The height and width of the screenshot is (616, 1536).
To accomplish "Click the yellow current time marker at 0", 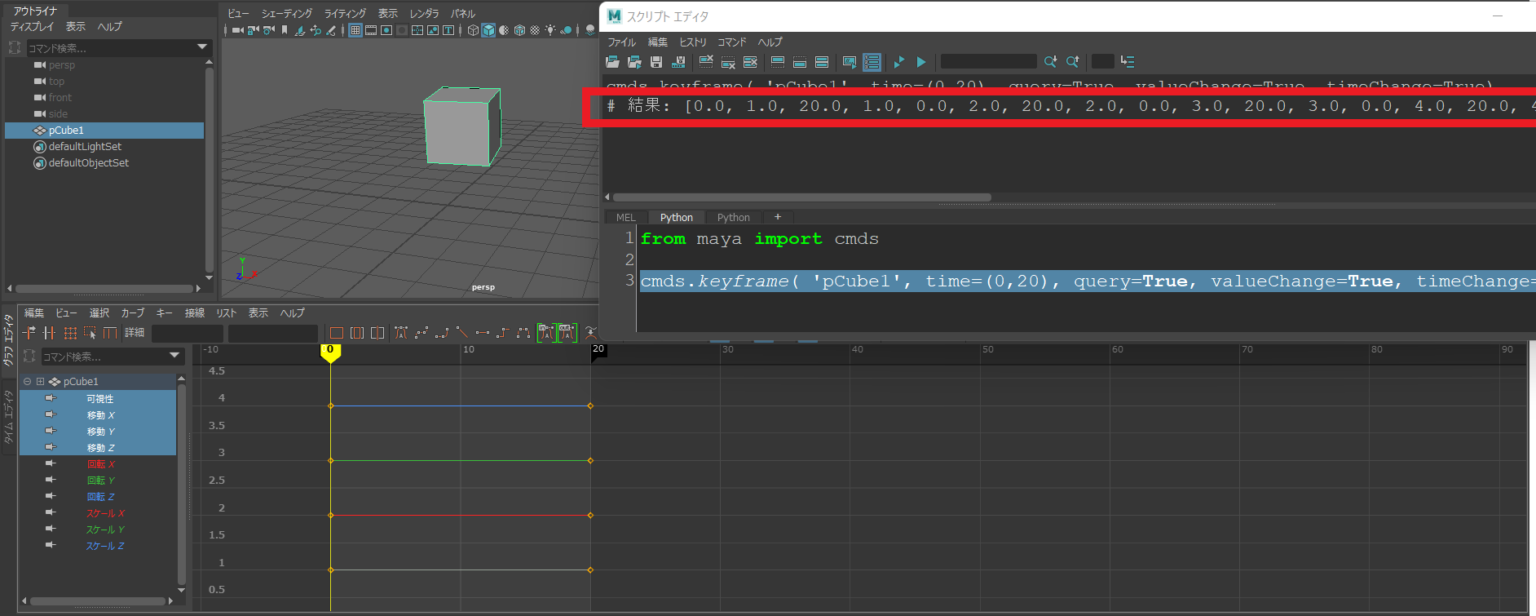I will [330, 351].
